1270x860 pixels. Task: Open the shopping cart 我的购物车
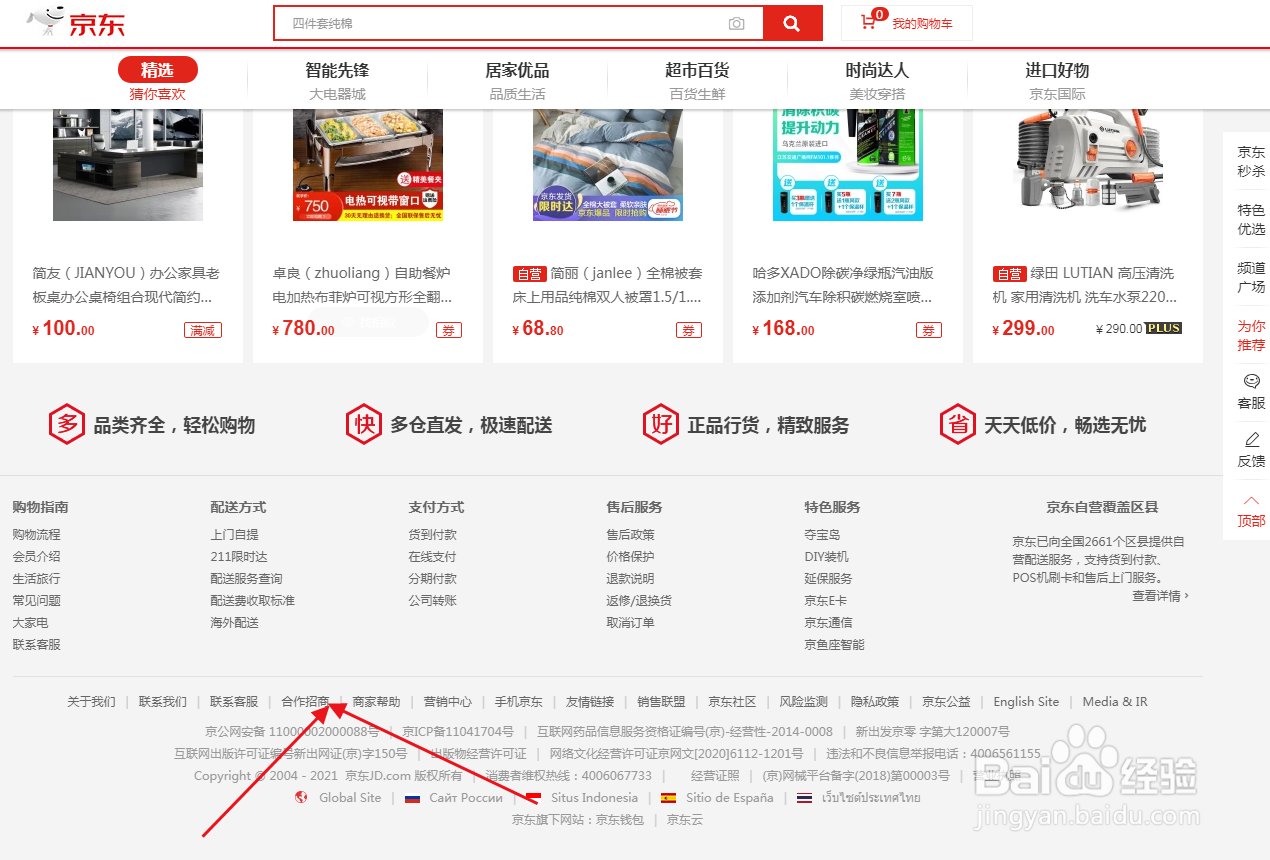click(906, 22)
